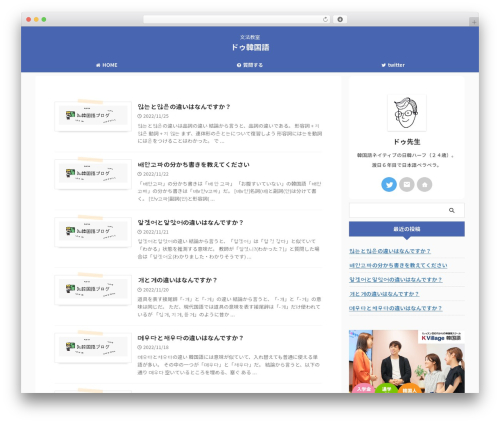Click the date 2022/11/18
The image size is (500, 423).
click(x=153, y=347)
